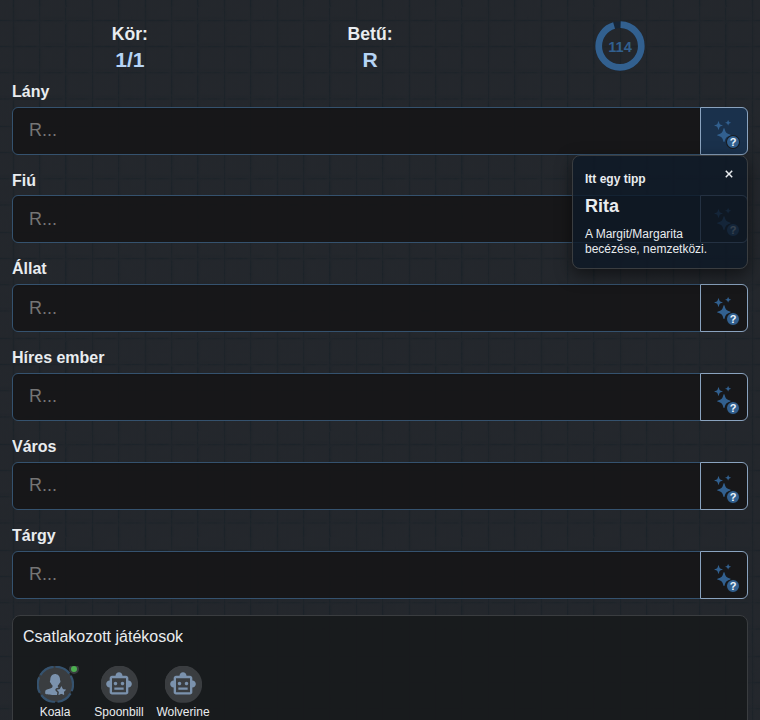The height and width of the screenshot is (720, 760).
Task: Click the 'Város' category label
Action: [x=34, y=447]
